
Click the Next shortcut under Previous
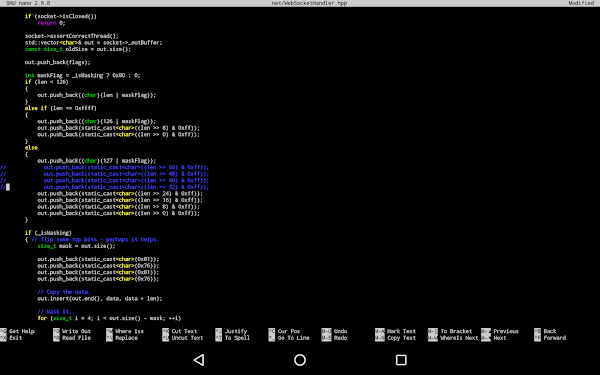(499, 338)
